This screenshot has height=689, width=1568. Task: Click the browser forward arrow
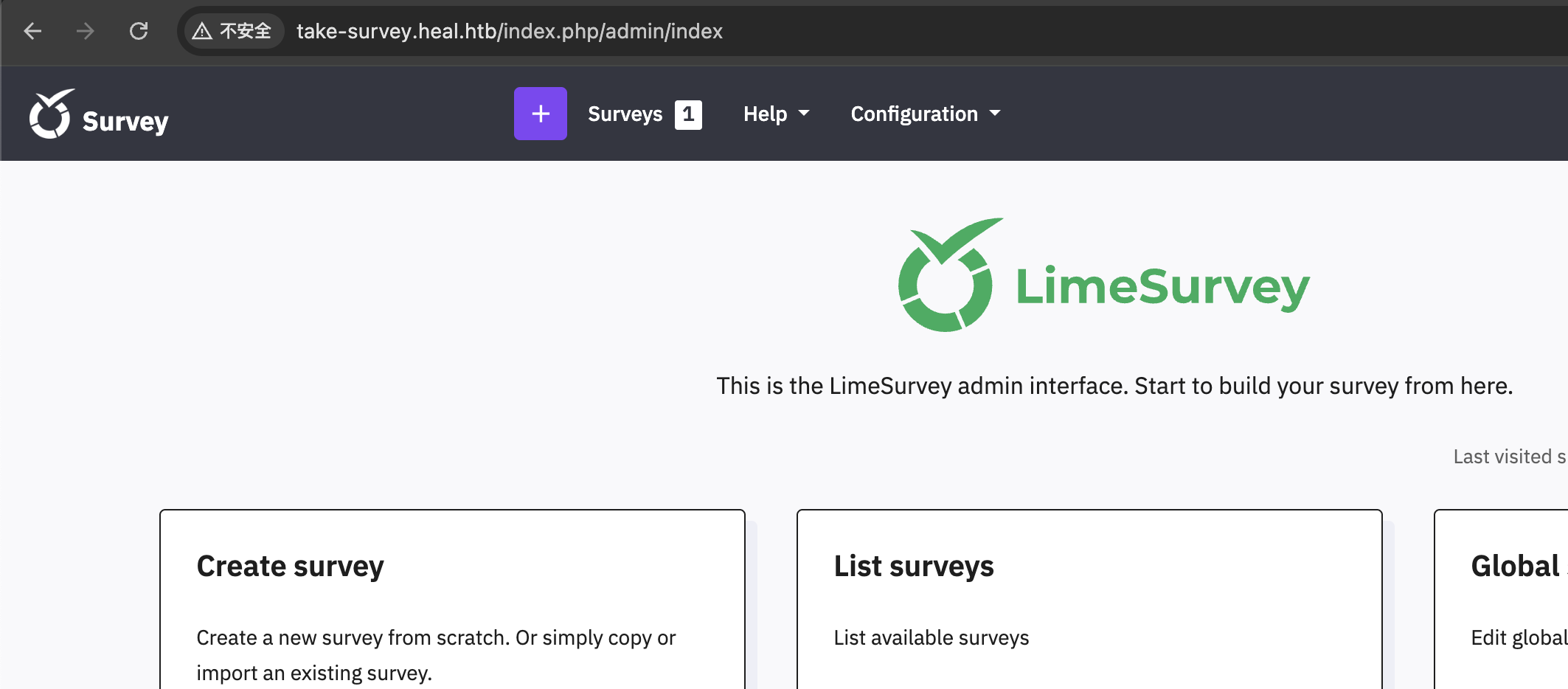[85, 31]
